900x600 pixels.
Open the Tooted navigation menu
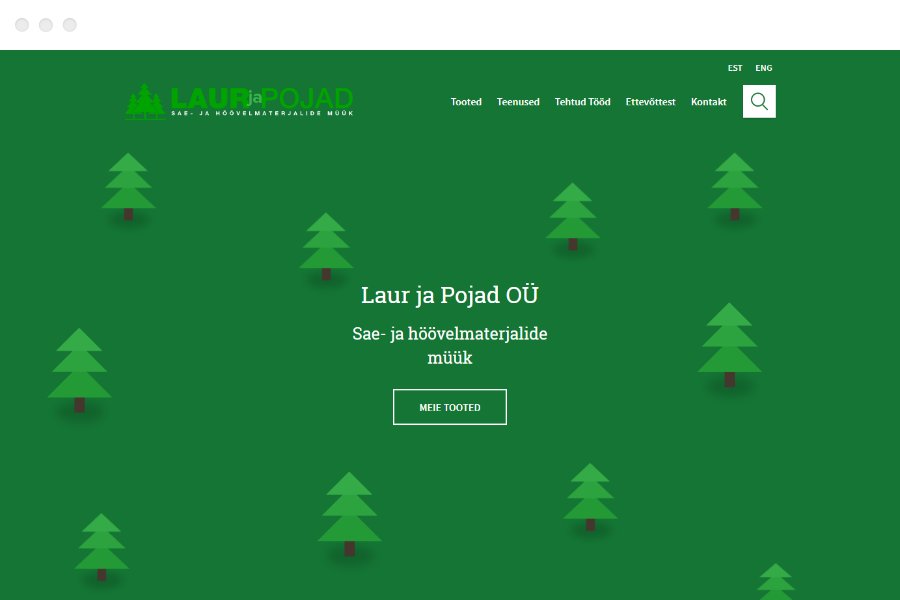click(x=466, y=101)
